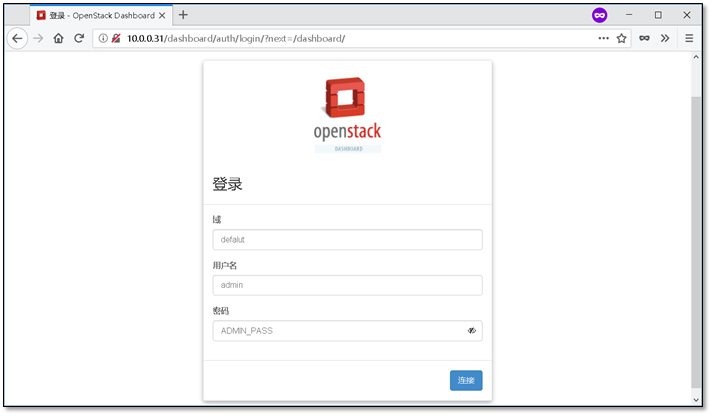This screenshot has height=416, width=712.
Task: Click the browser forward arrow
Action: pos(38,39)
